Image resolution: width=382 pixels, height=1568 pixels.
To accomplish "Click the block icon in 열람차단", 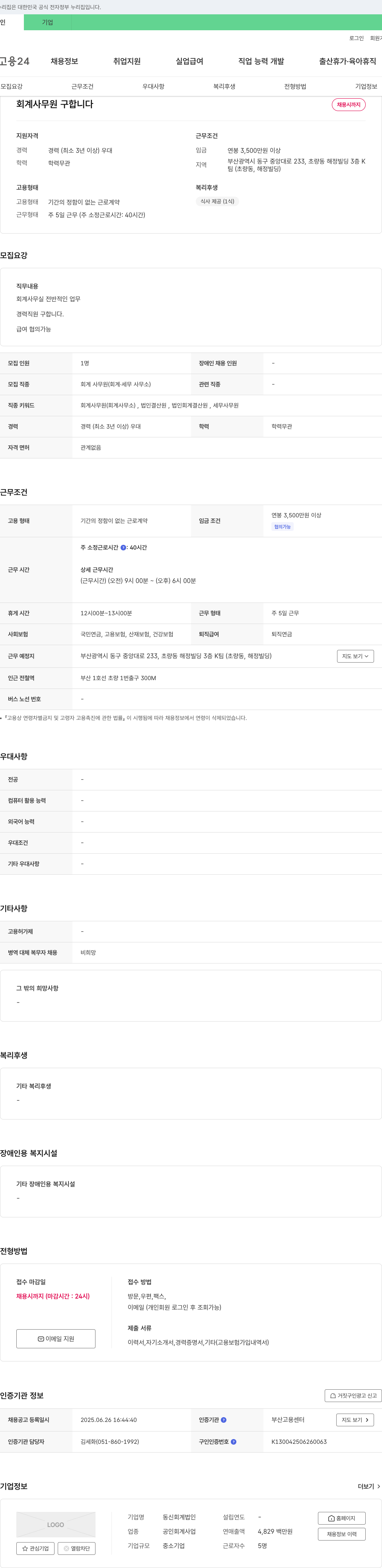I will 66,1548.
